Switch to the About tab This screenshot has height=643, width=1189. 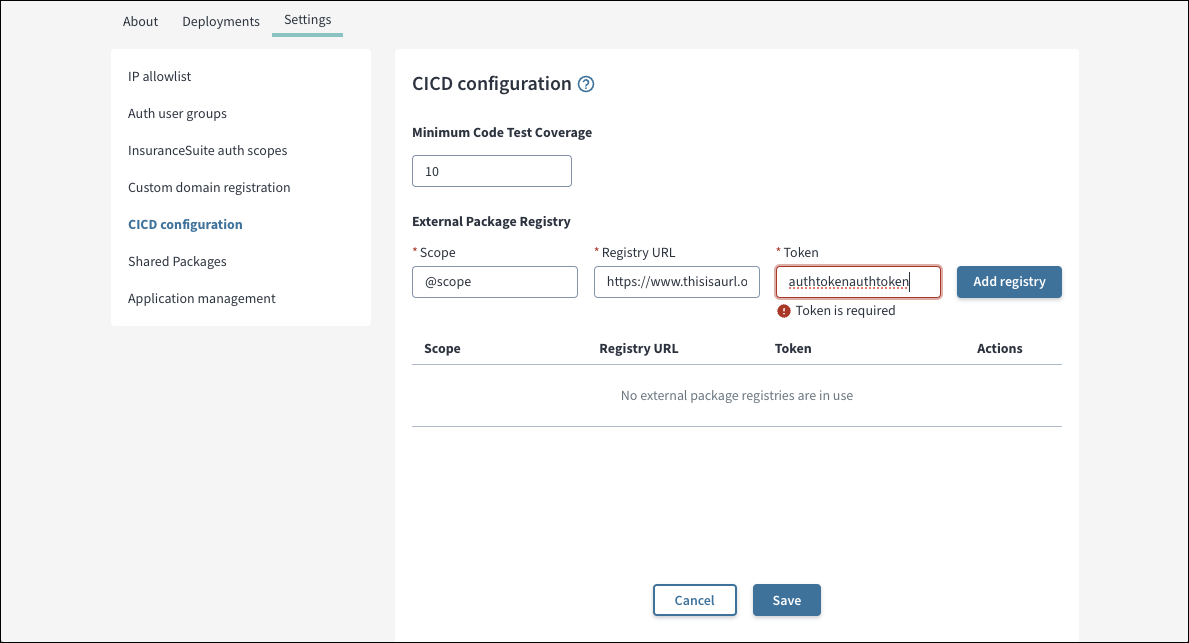pos(140,21)
